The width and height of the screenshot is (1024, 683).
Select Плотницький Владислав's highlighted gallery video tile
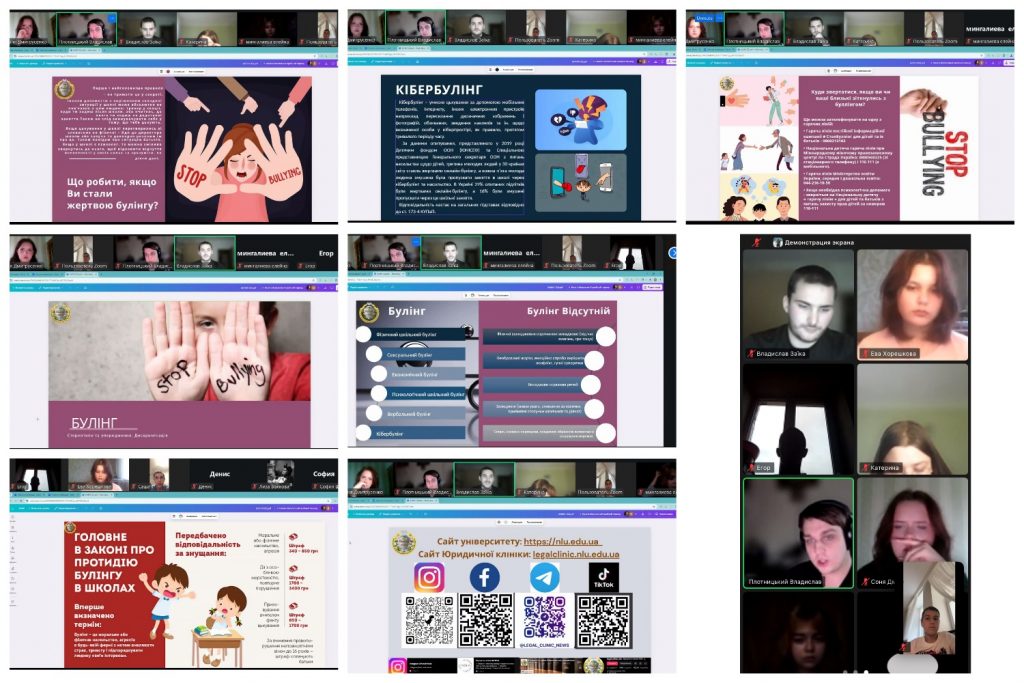click(797, 533)
